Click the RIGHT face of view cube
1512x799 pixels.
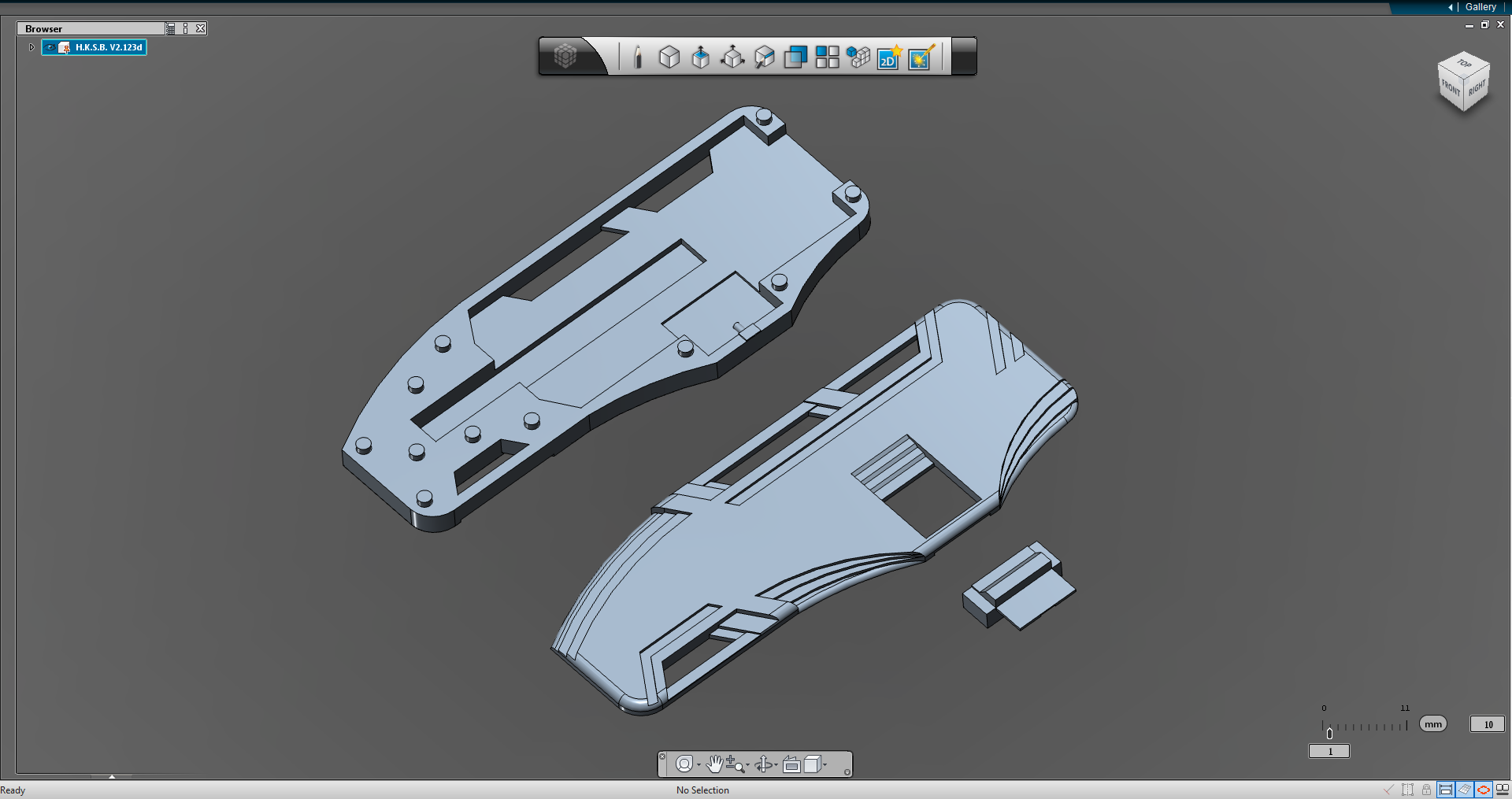(x=1477, y=88)
